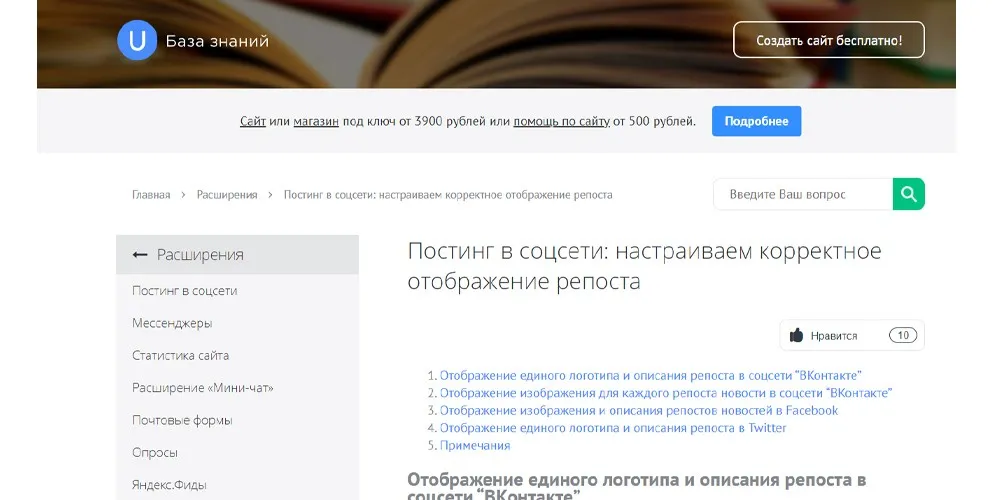This screenshot has width=1000, height=500.
Task: Jump to репостов новостей в Facebook section
Action: pos(639,411)
